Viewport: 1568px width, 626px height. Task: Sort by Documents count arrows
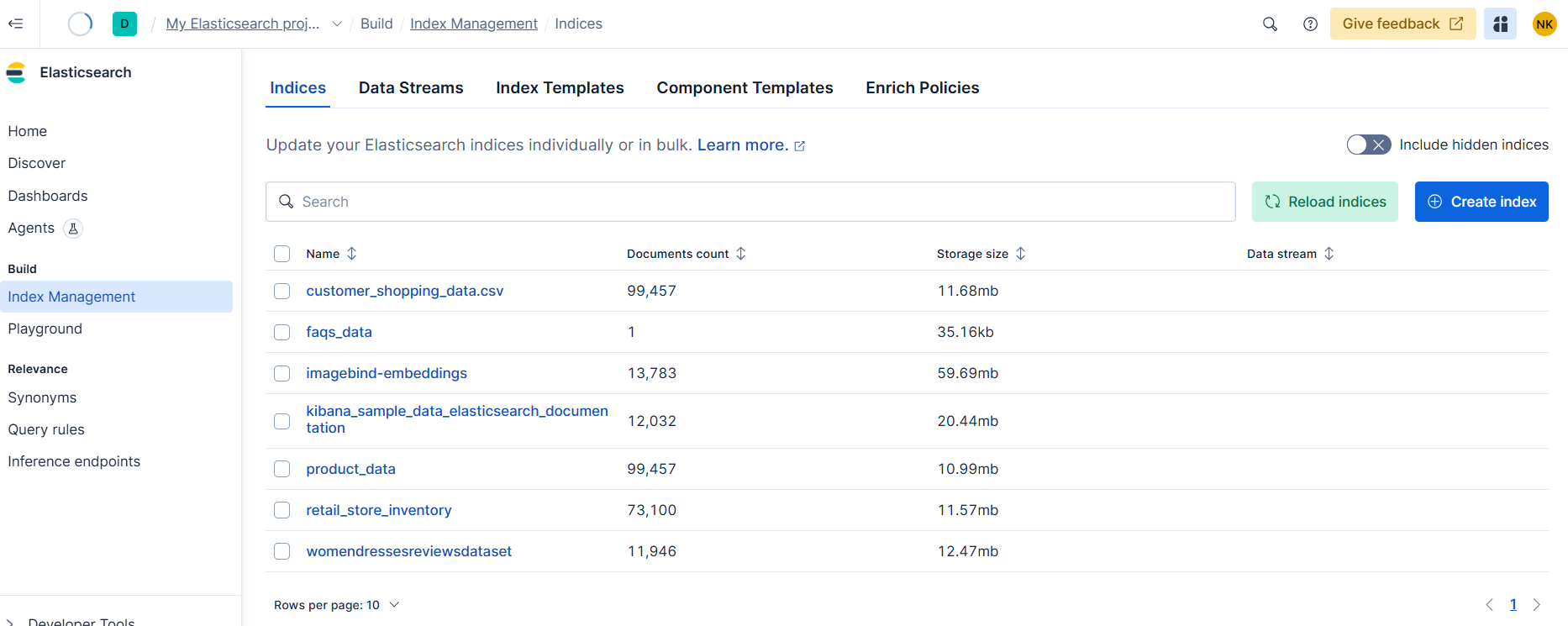tap(740, 254)
